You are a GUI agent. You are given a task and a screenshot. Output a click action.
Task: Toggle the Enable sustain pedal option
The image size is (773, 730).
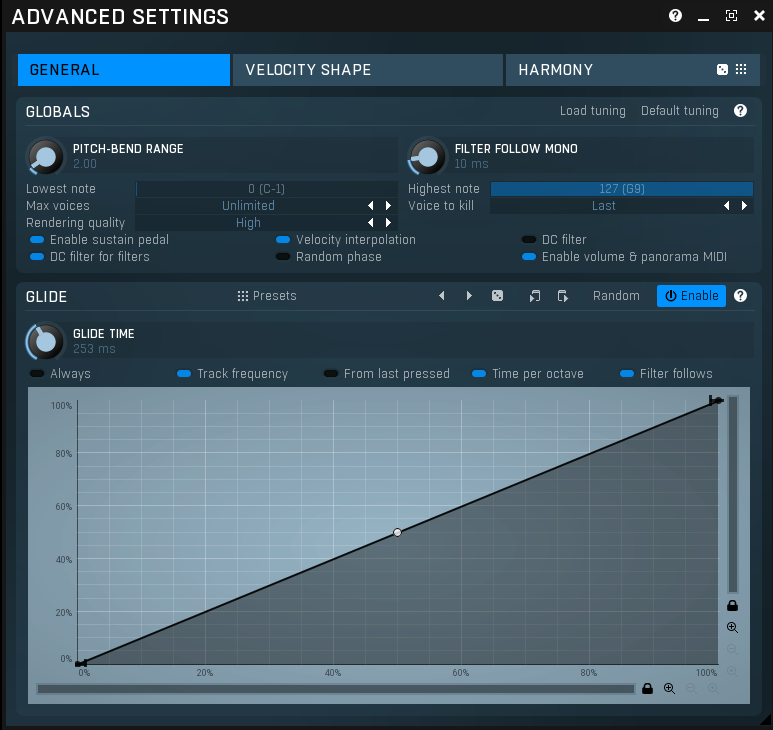[x=37, y=240]
